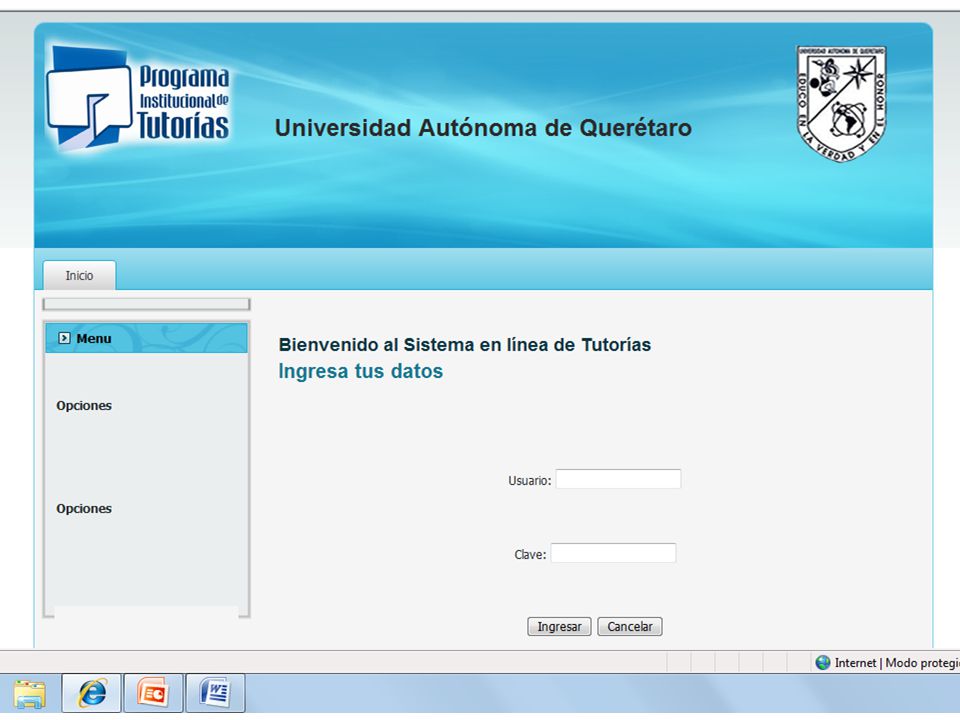The width and height of the screenshot is (960, 720).
Task: Click the "Ingresa tus datos" heading
Action: tap(361, 371)
